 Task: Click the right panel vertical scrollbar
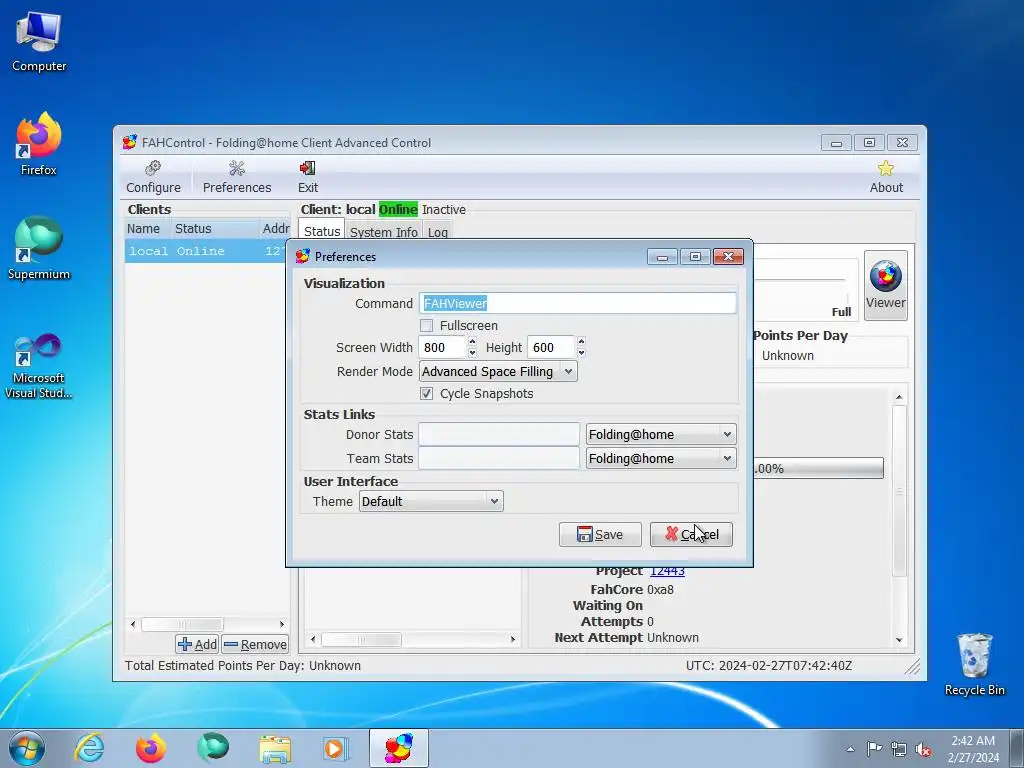pyautogui.click(x=899, y=490)
